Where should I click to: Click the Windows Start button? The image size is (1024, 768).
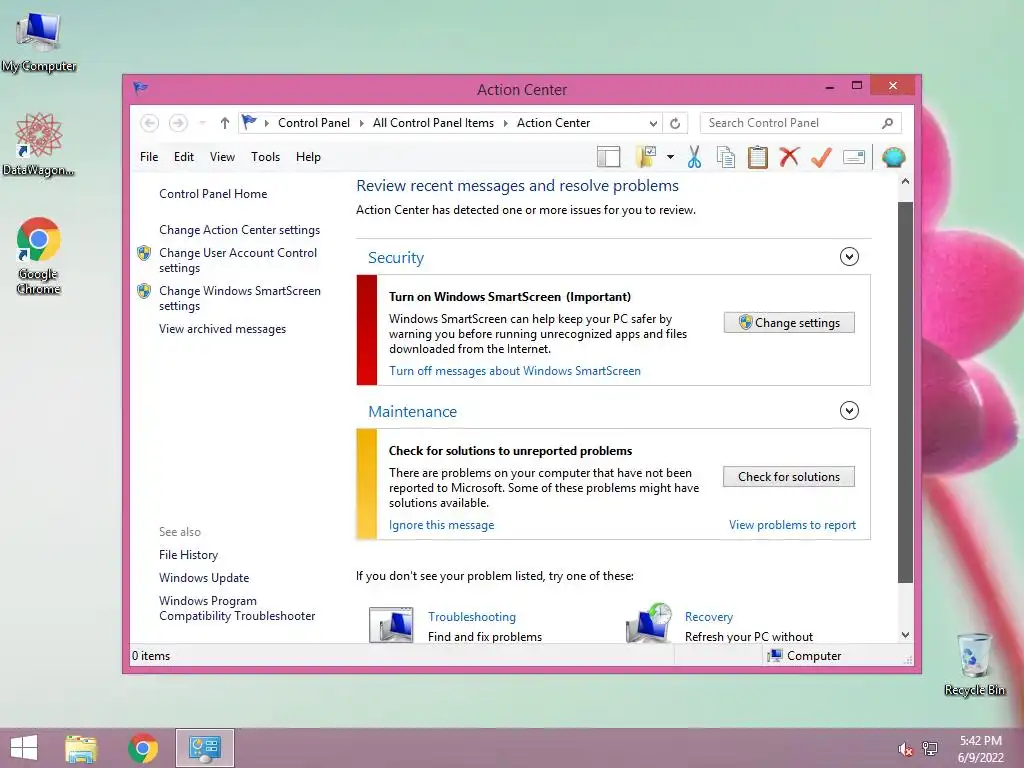pyautogui.click(x=24, y=748)
